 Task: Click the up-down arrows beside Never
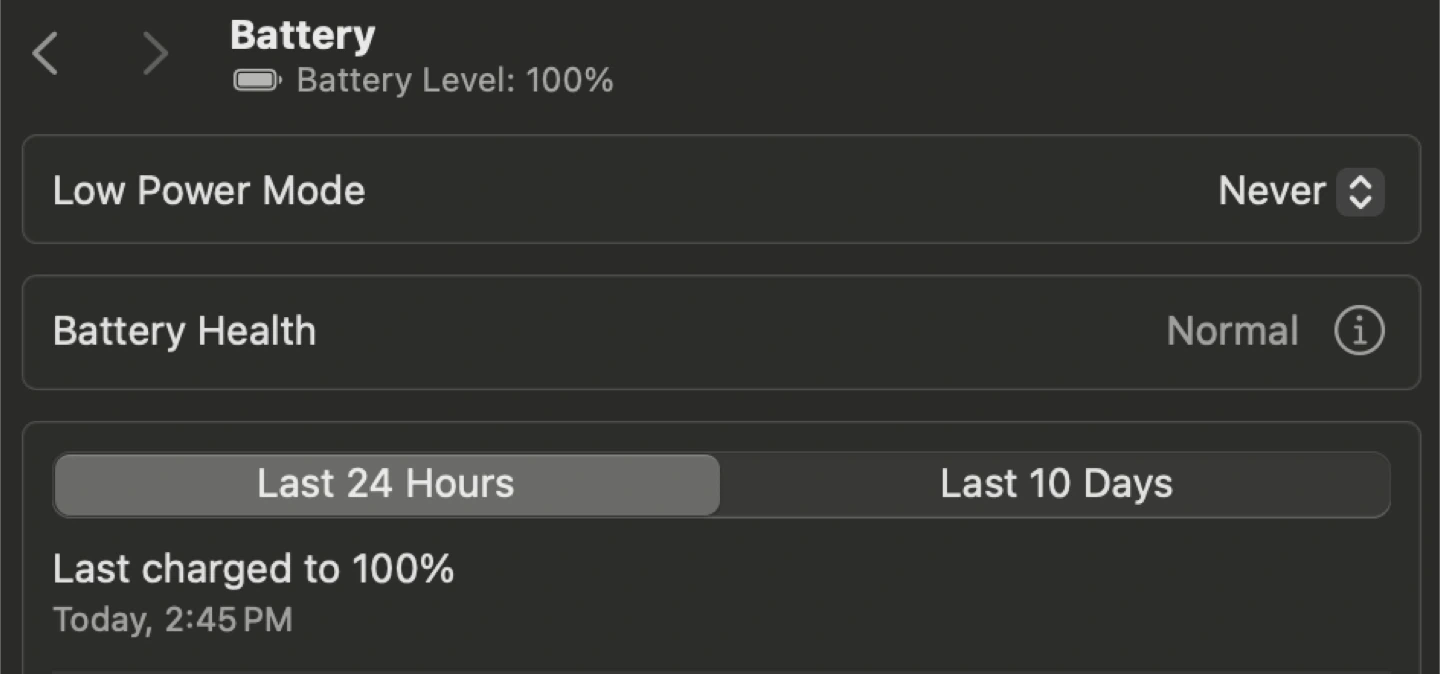tap(1360, 191)
